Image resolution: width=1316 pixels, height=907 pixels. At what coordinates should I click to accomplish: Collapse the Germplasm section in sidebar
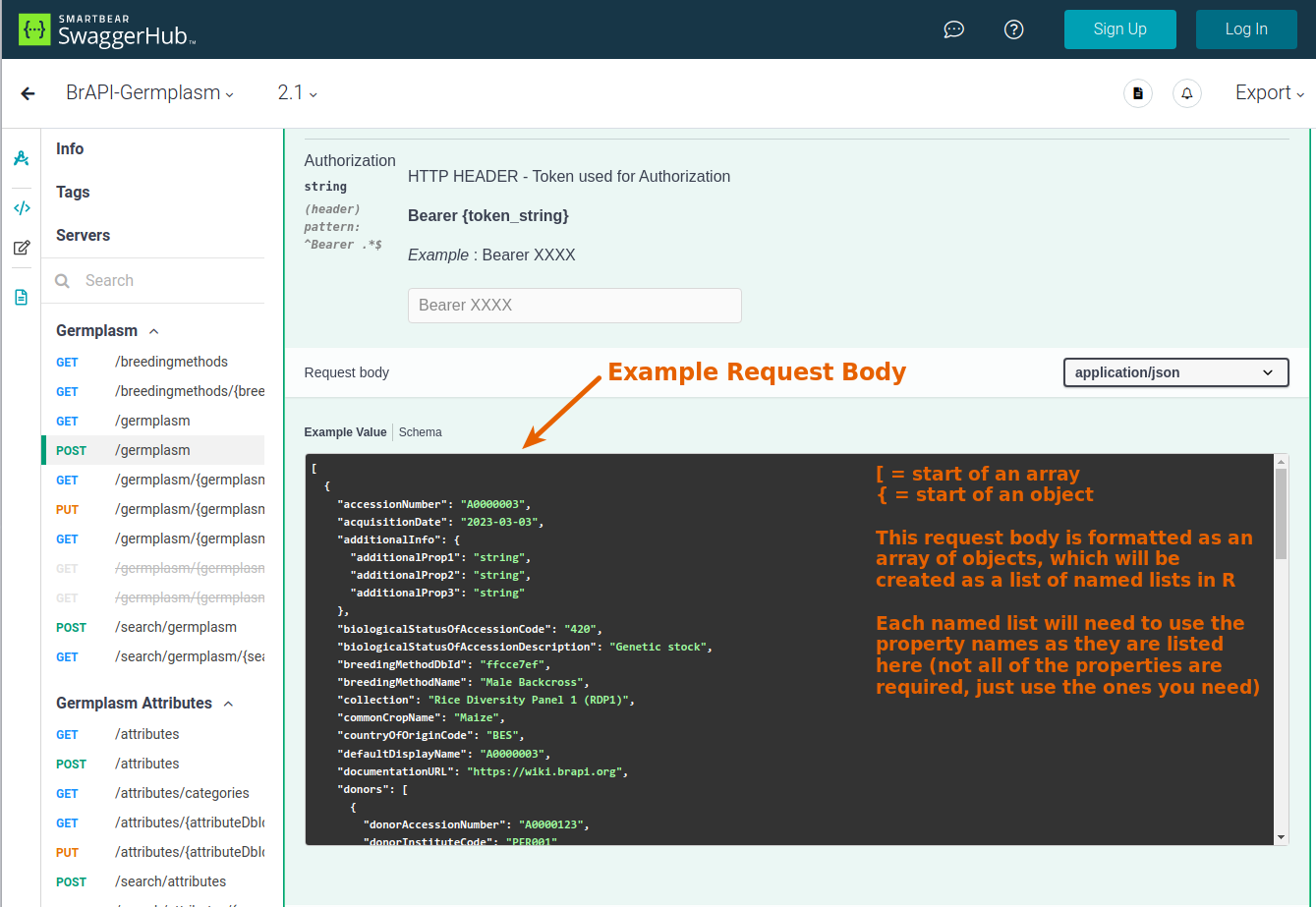[x=153, y=331]
